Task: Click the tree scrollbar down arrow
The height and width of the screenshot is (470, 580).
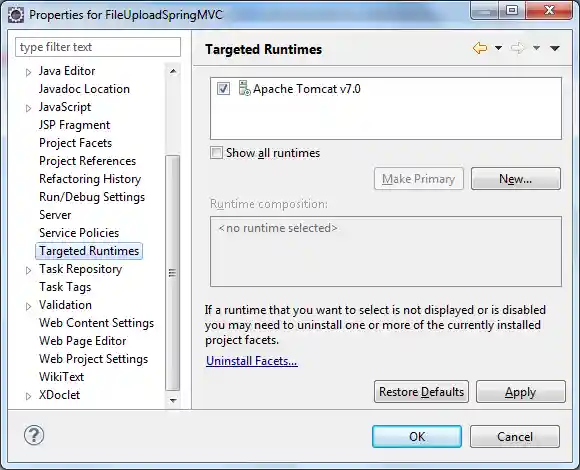Action: 173,401
